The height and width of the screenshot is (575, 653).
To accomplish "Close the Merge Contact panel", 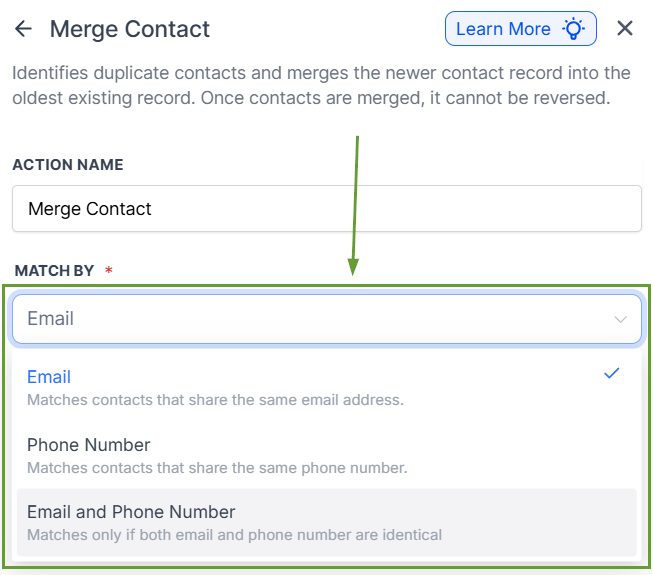I will pos(625,29).
